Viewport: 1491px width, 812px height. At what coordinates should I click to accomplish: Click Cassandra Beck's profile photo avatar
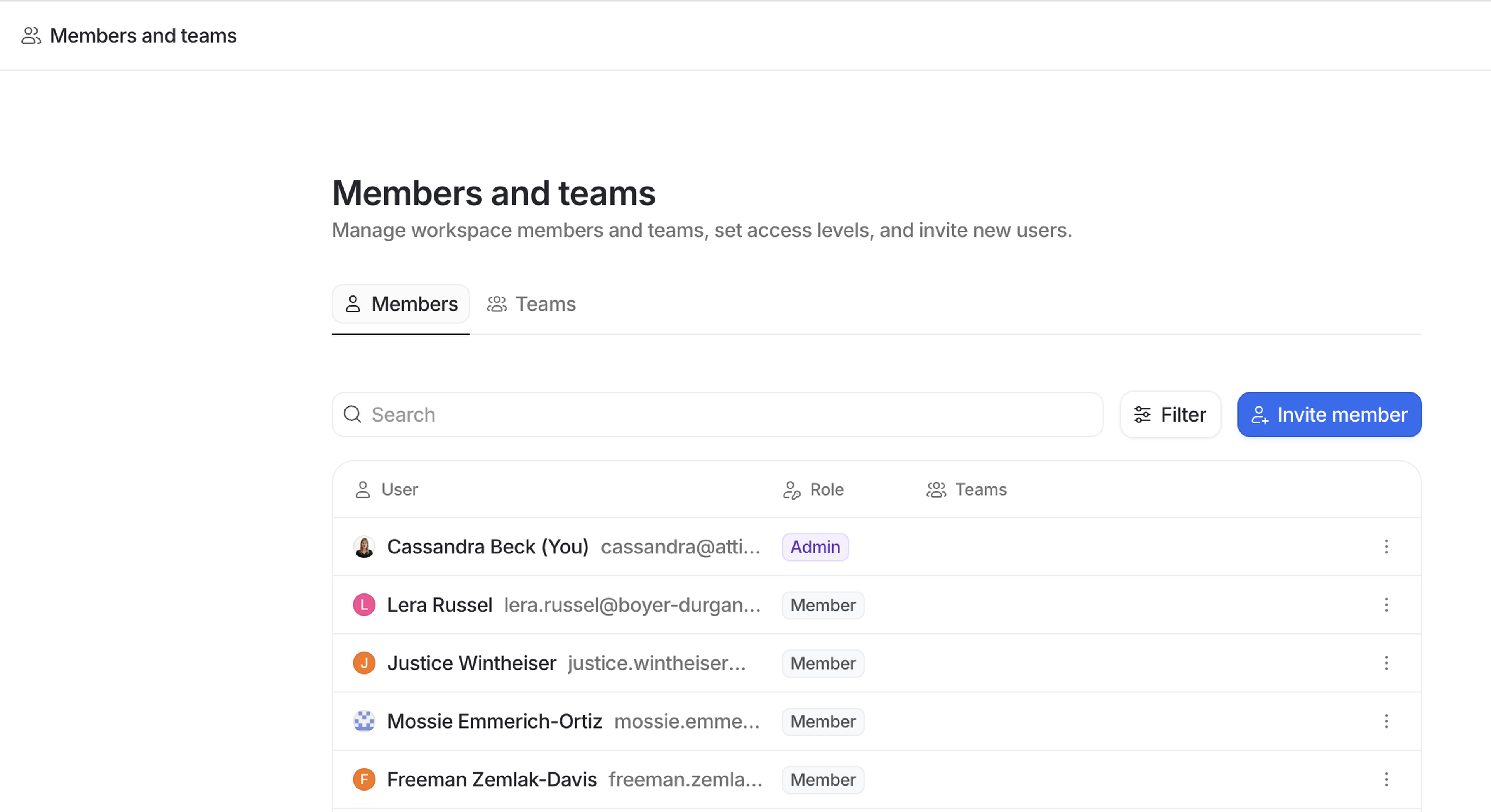[x=364, y=547]
